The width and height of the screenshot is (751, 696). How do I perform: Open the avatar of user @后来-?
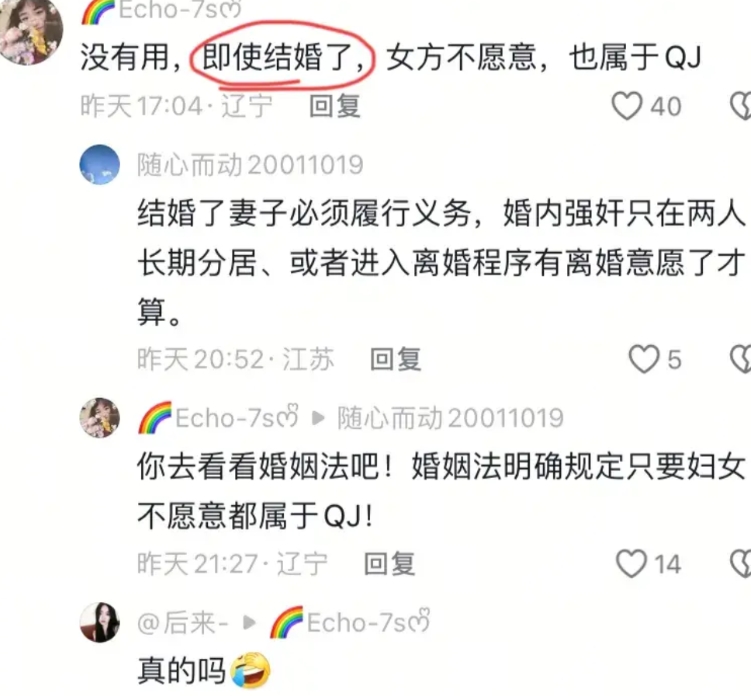click(100, 622)
